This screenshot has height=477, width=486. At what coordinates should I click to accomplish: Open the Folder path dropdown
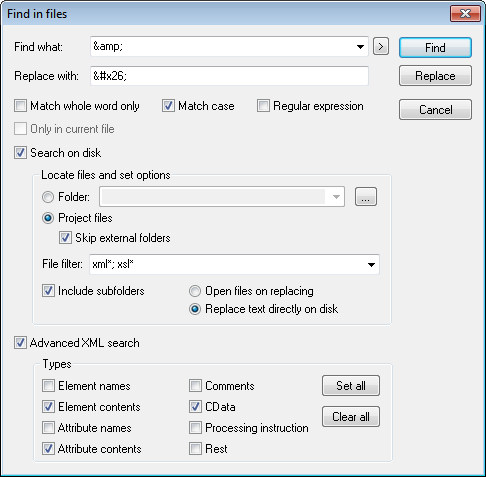tap(336, 197)
